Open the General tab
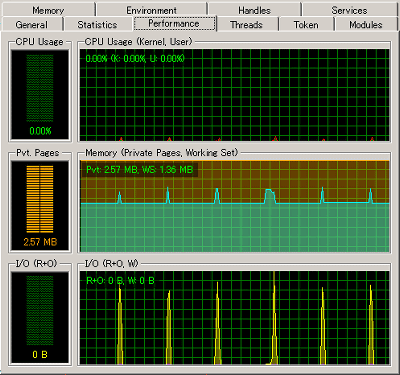Viewport: 400px width, 375px height. click(32, 25)
